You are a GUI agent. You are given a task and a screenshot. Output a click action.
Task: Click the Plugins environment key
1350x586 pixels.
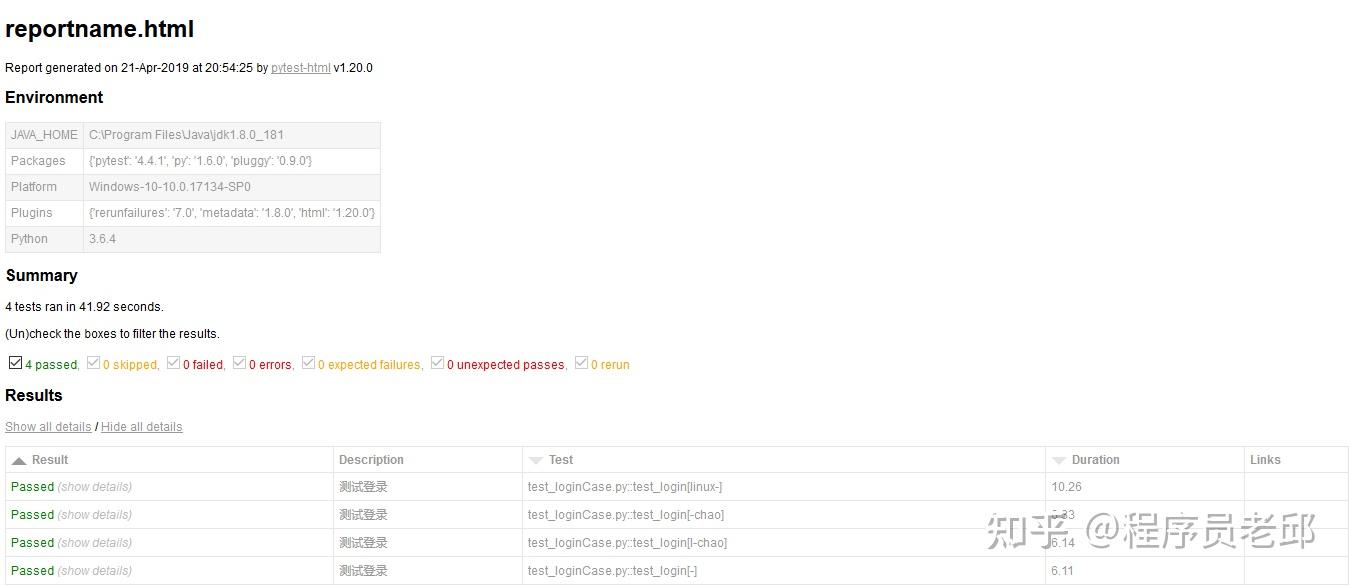click(x=32, y=213)
